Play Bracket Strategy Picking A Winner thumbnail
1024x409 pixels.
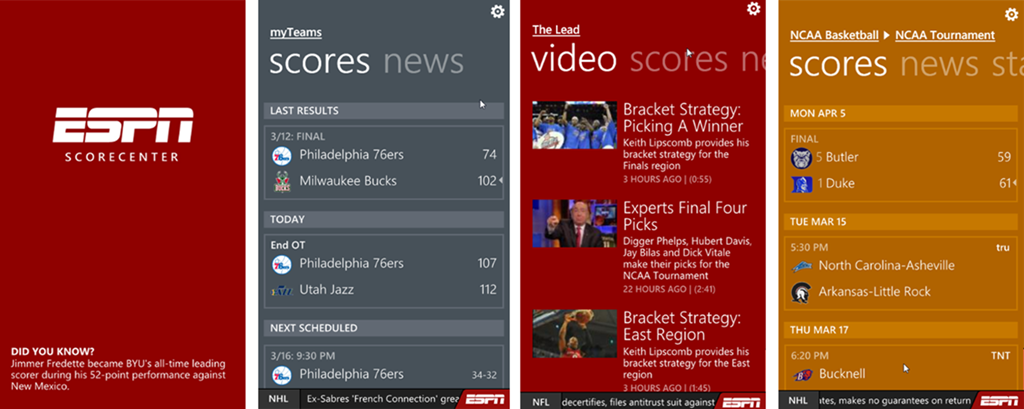click(x=574, y=125)
